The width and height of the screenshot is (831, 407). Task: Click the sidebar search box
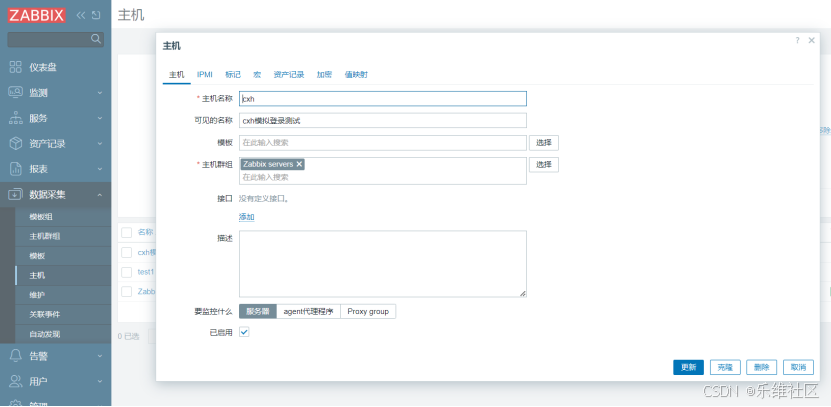pos(55,39)
